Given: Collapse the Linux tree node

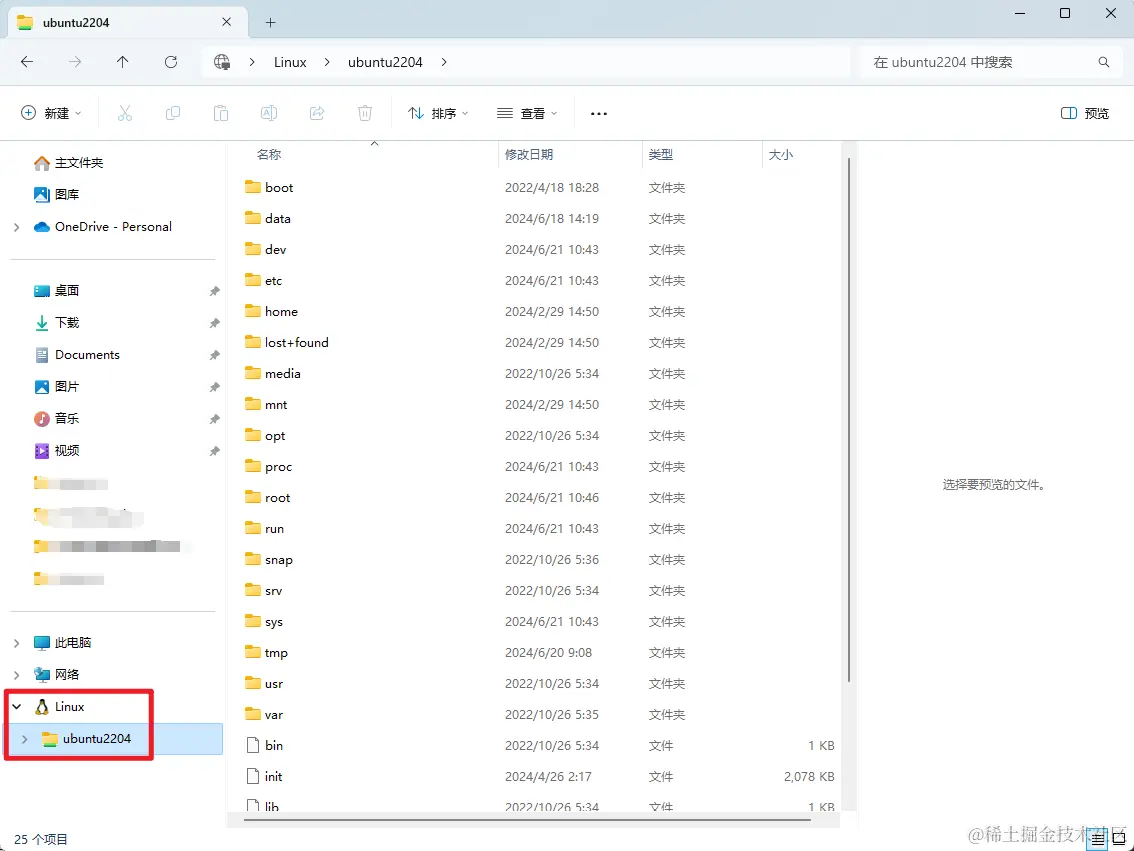Looking at the screenshot, I should coord(17,706).
